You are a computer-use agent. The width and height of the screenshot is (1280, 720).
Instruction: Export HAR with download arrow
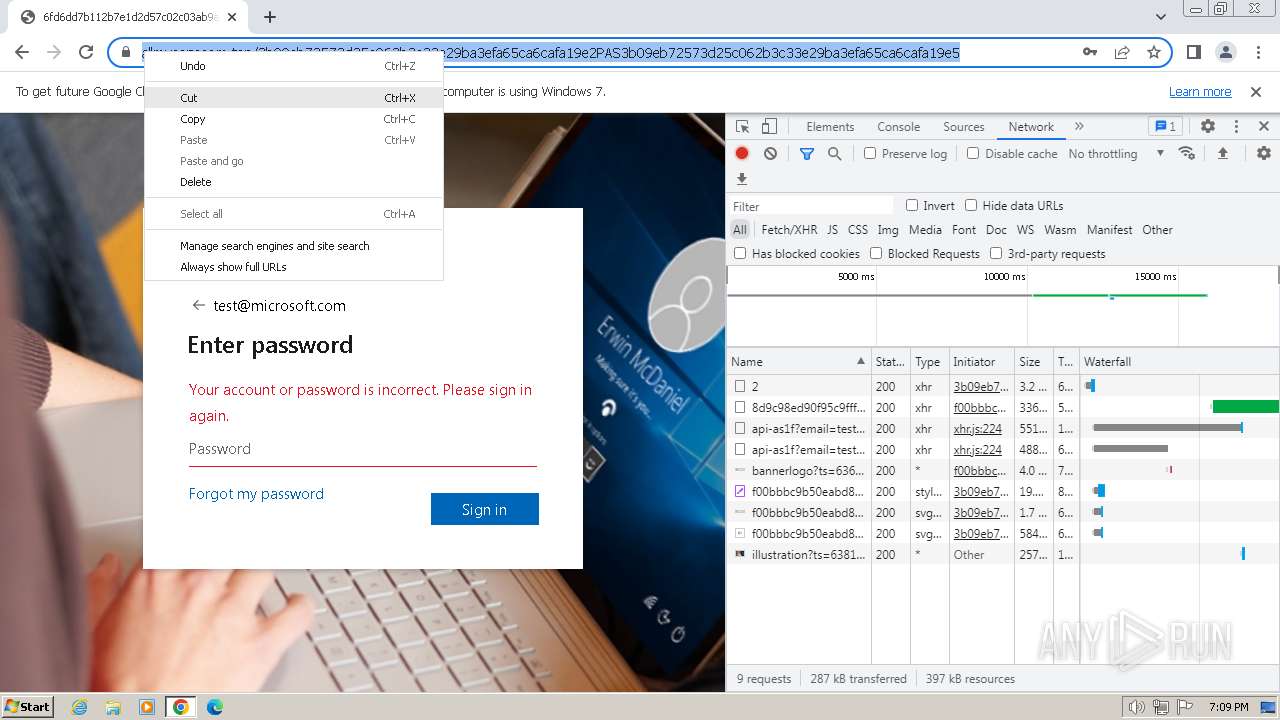coord(742,179)
